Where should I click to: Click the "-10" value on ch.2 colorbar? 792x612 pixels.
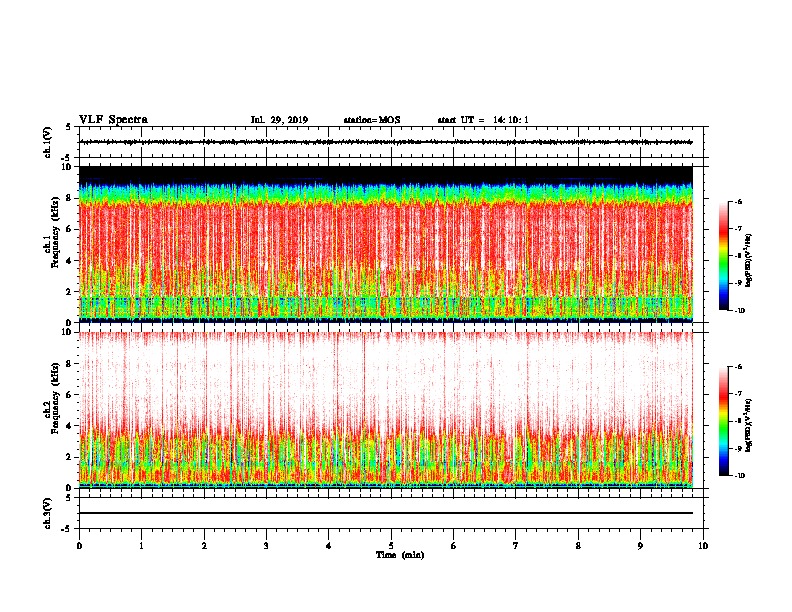(739, 475)
